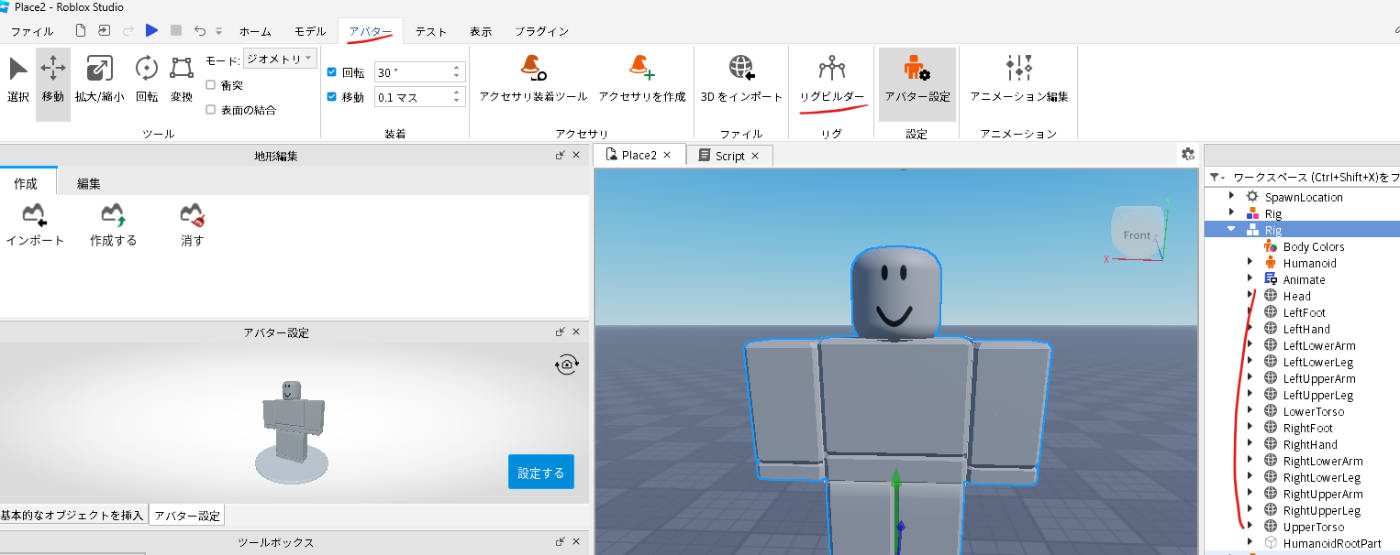Viewport: 1400px width, 555px height.
Task: Create a new file from quick access
Action: 81,31
